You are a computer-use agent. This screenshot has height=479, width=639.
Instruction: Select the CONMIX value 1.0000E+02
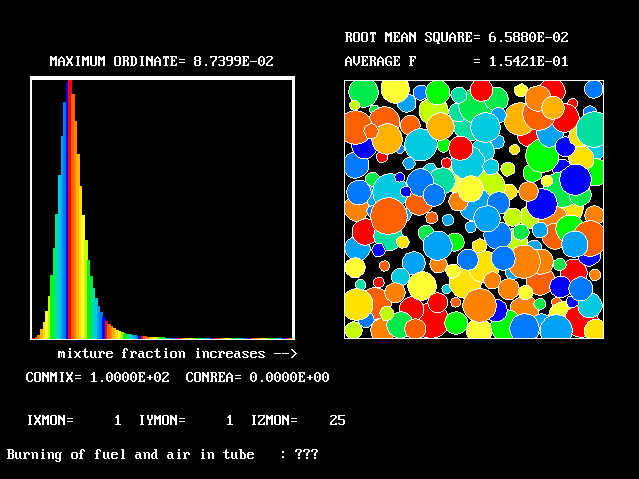(129, 377)
